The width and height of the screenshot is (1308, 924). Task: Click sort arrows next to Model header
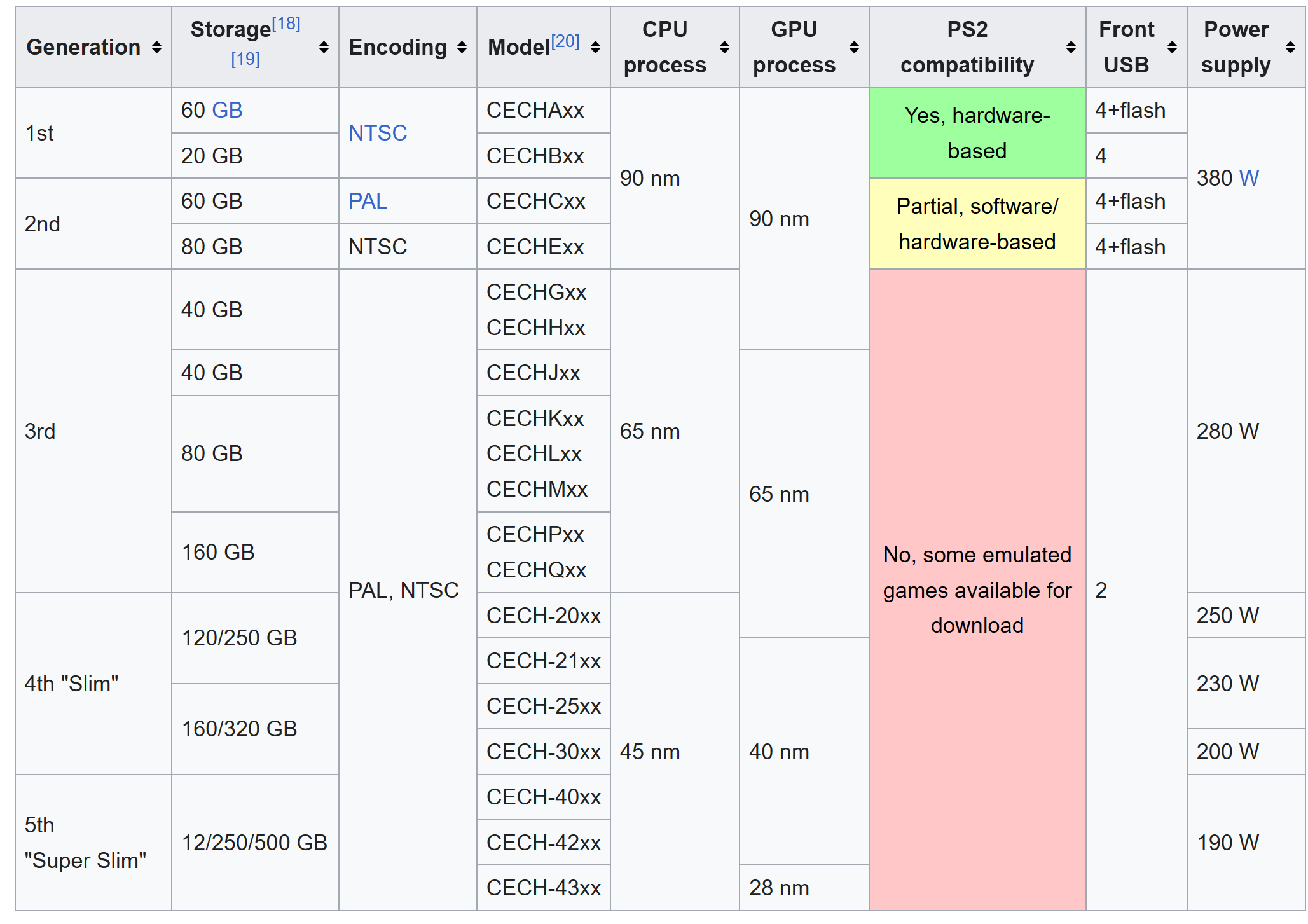tap(595, 47)
